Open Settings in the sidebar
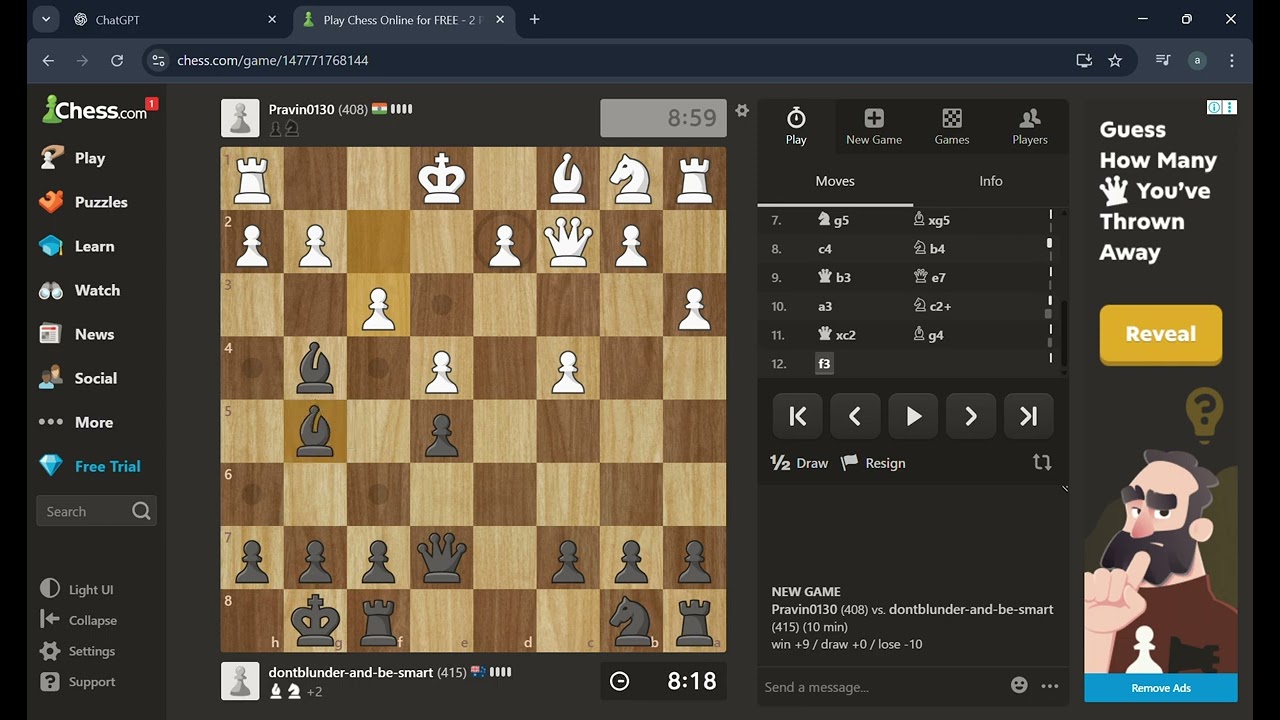This screenshot has width=1280, height=720. click(x=78, y=651)
